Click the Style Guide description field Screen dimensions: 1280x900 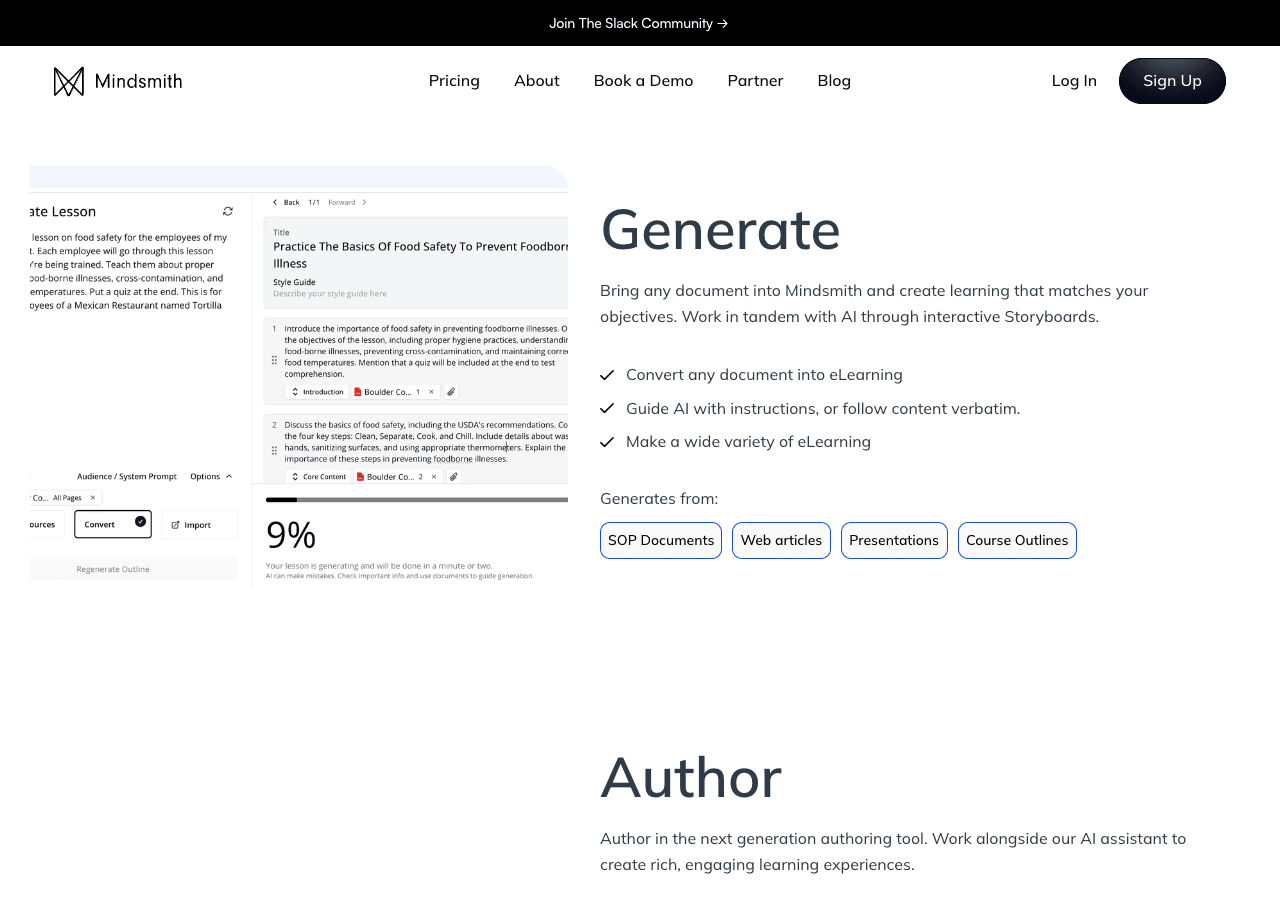(330, 293)
